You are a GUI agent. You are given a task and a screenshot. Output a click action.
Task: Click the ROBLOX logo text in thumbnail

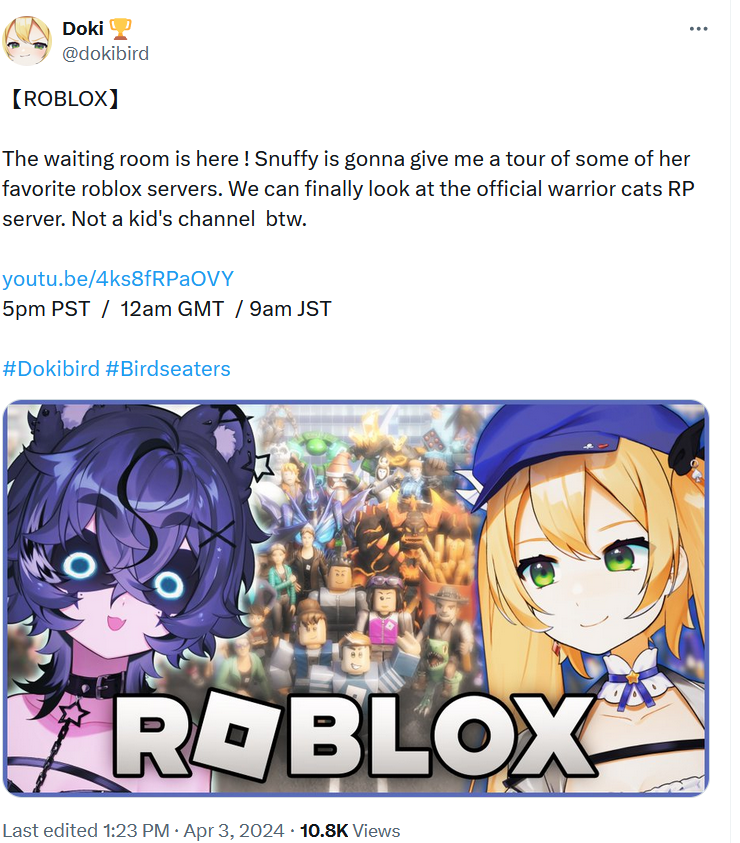click(x=355, y=735)
